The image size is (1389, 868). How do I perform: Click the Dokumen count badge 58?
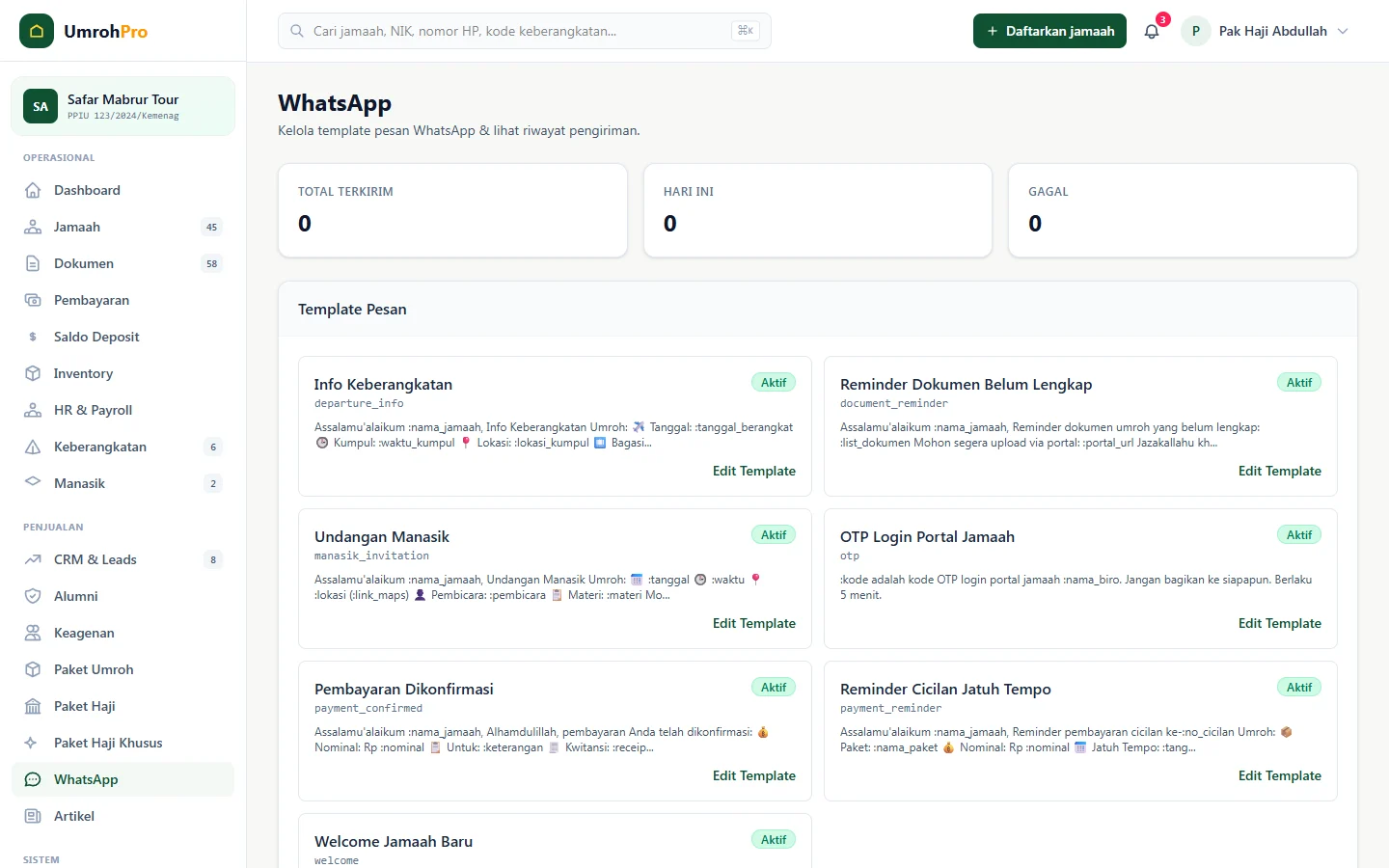click(211, 263)
